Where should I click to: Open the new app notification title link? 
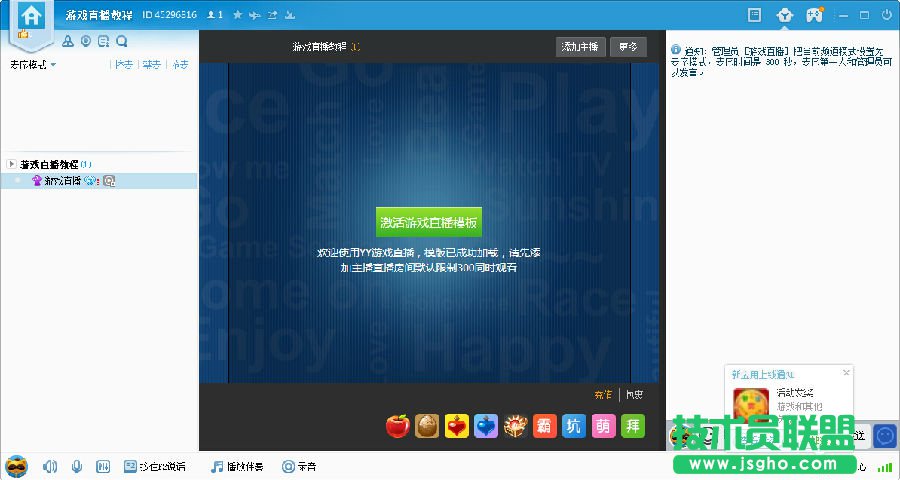pos(763,374)
